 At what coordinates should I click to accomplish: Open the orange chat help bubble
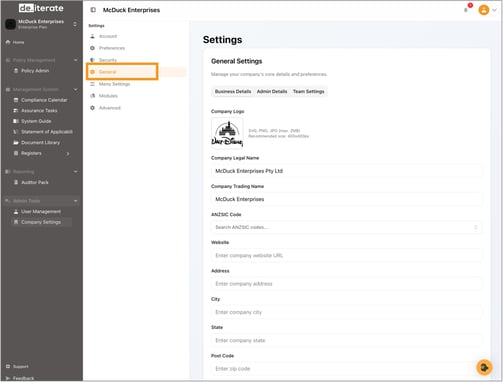click(484, 367)
